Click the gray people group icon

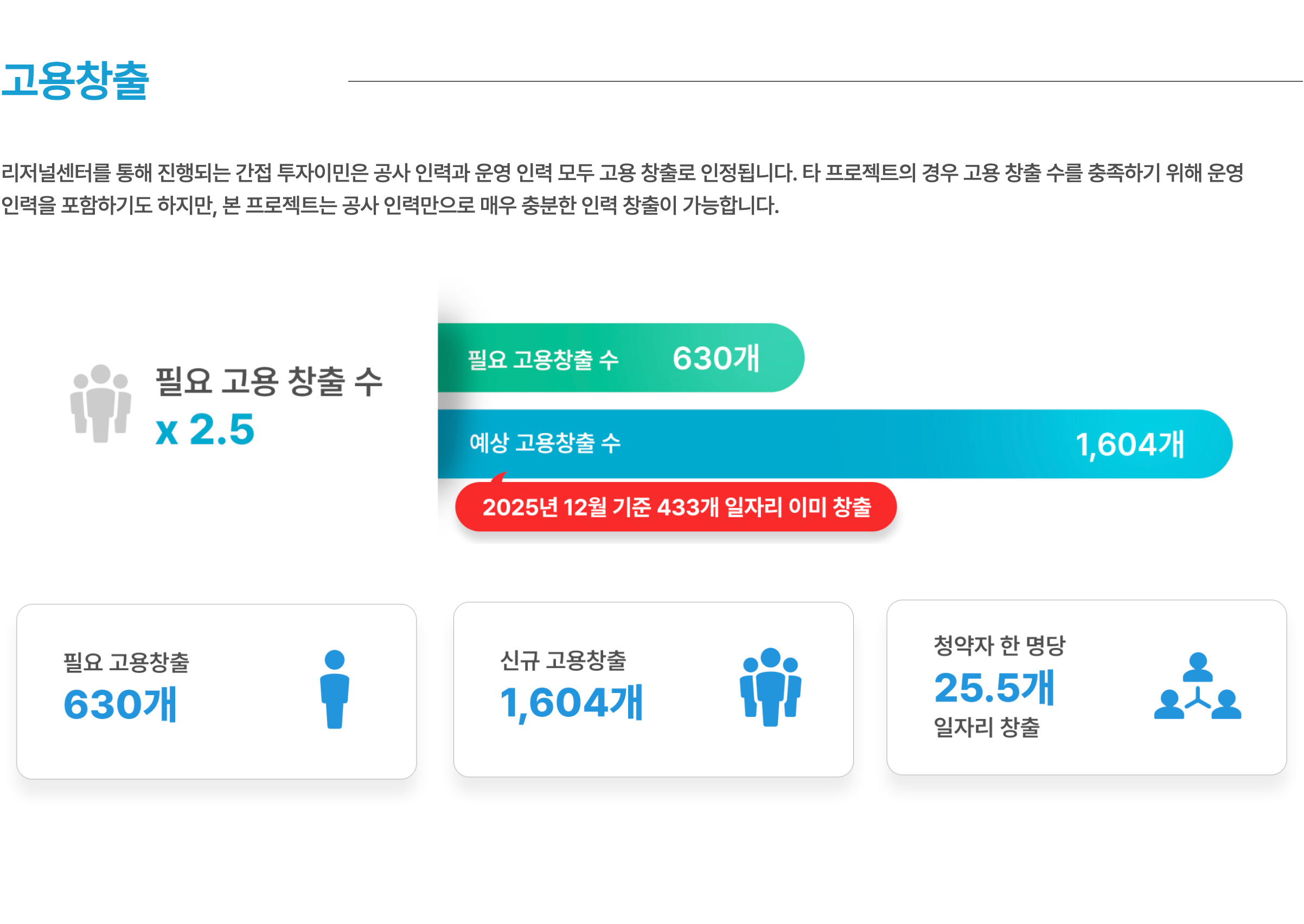(101, 403)
